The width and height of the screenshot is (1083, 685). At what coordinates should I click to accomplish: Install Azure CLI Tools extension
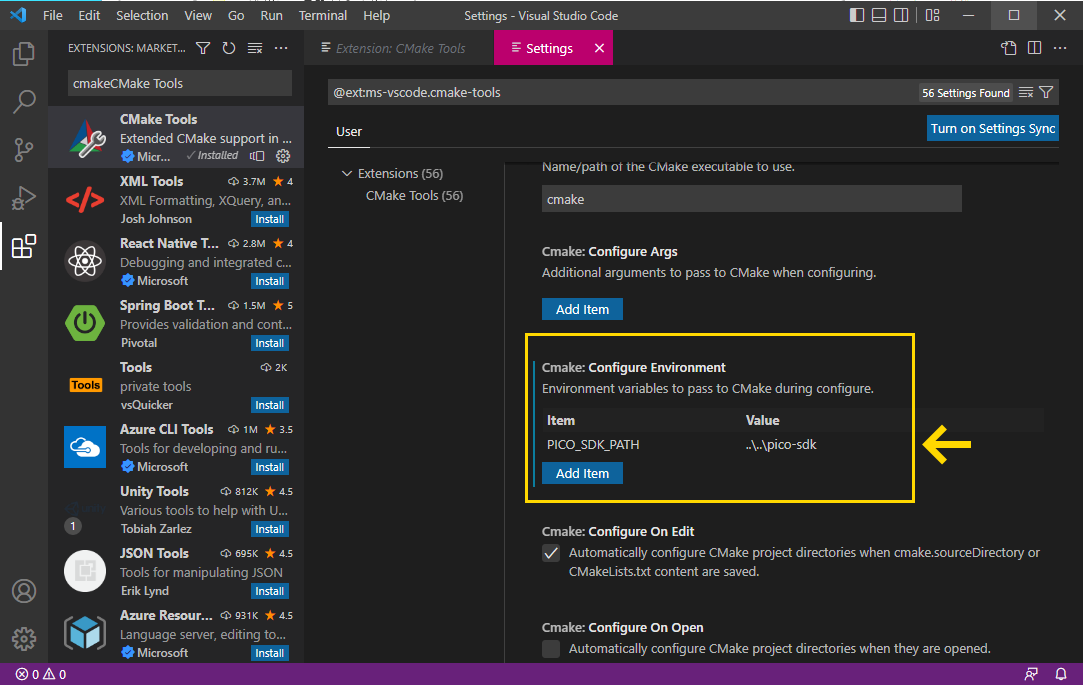click(x=269, y=467)
